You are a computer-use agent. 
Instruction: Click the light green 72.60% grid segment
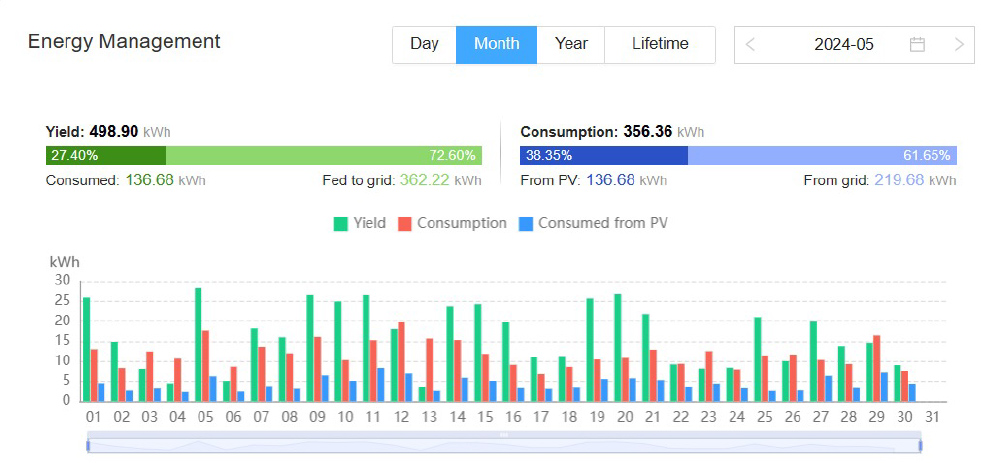(x=324, y=156)
